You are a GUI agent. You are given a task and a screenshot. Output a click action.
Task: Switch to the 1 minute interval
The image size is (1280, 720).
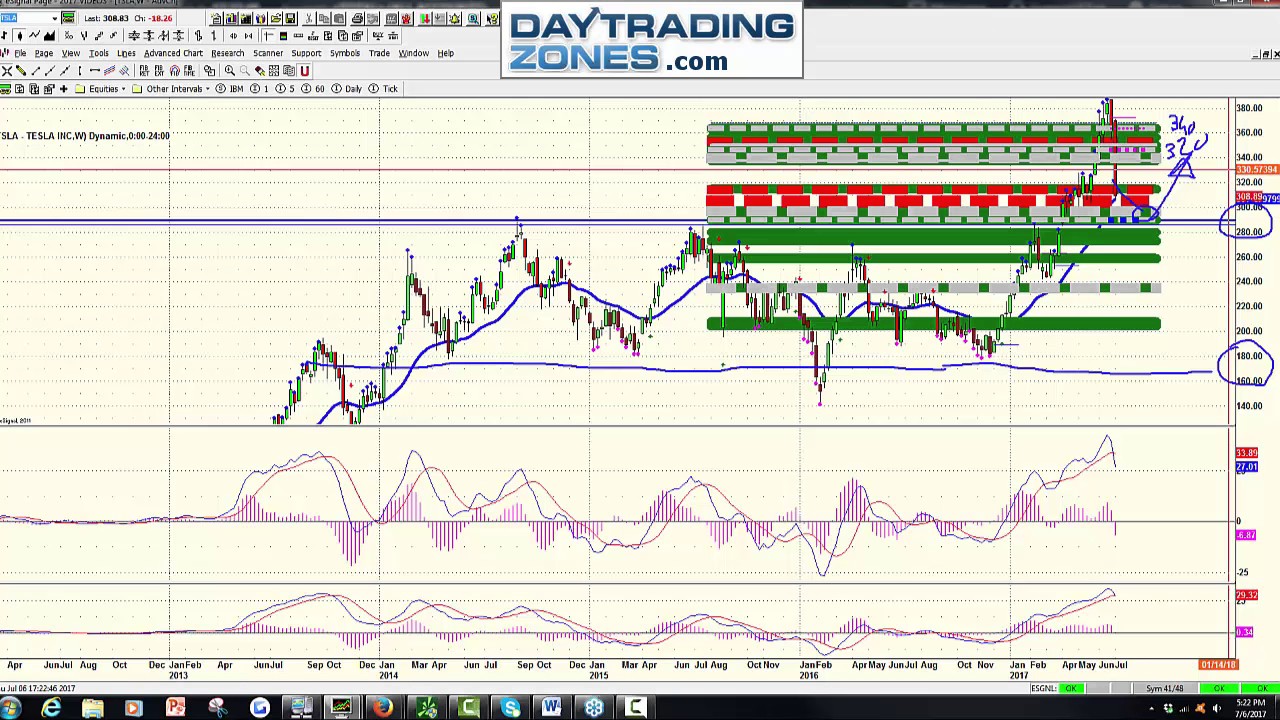(260, 89)
